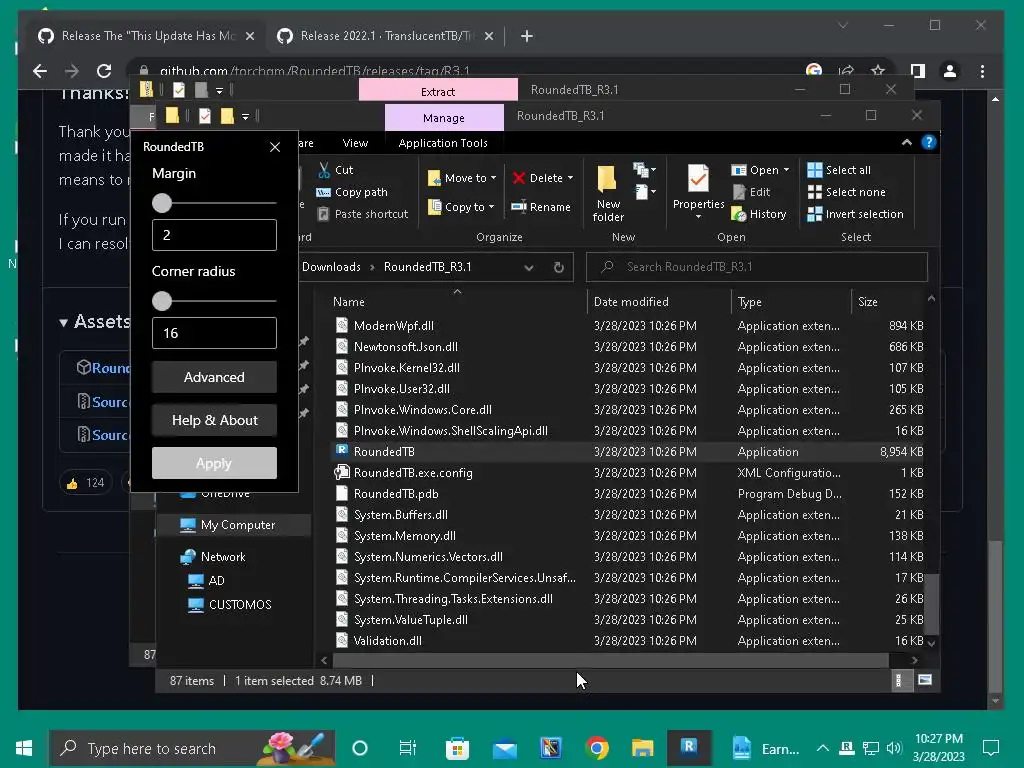The width and height of the screenshot is (1024, 768).
Task: Click the Apply button in RoundedTB
Action: pos(214,463)
